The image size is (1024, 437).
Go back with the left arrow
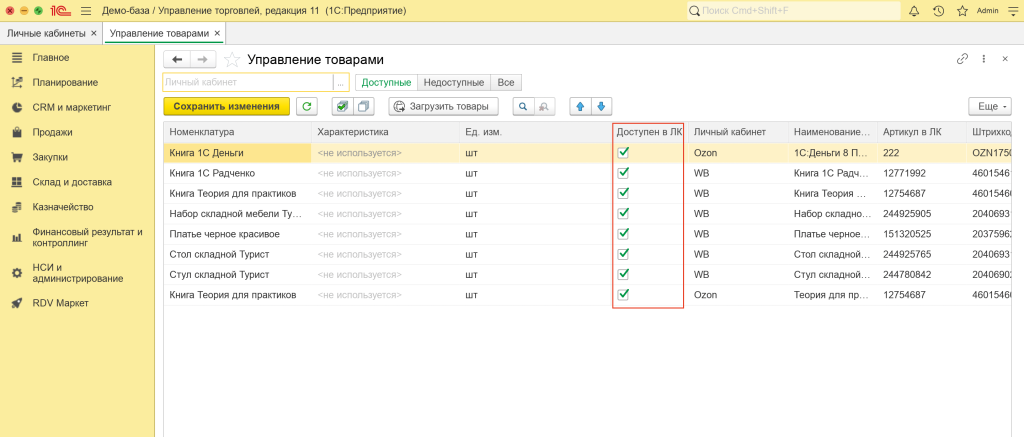(x=176, y=59)
